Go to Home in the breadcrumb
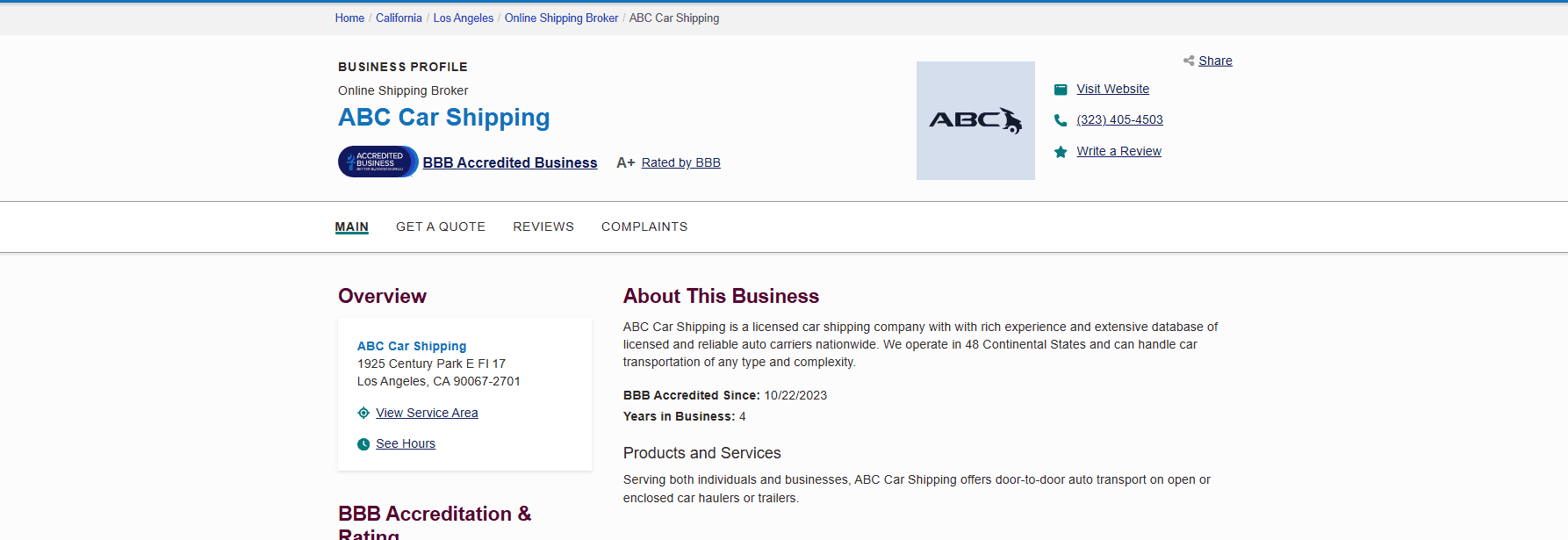1568x540 pixels. coord(349,18)
